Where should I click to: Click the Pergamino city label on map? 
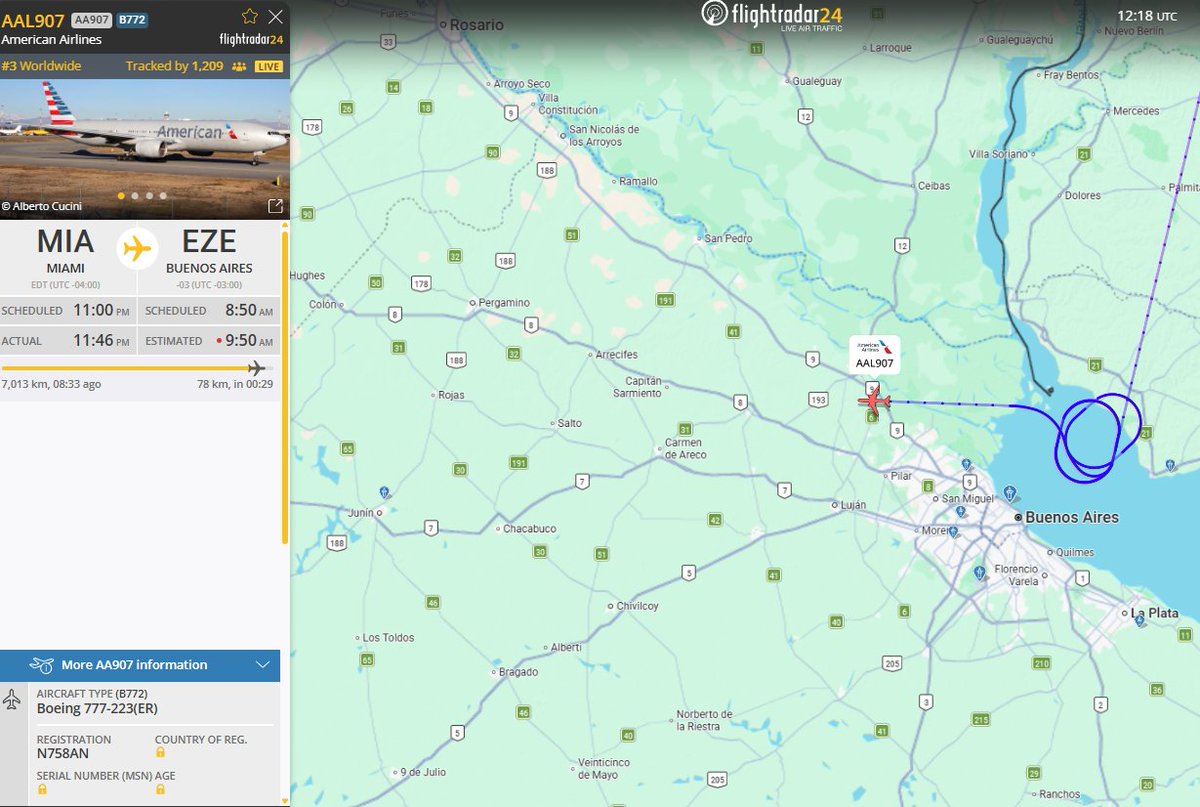[x=505, y=302]
